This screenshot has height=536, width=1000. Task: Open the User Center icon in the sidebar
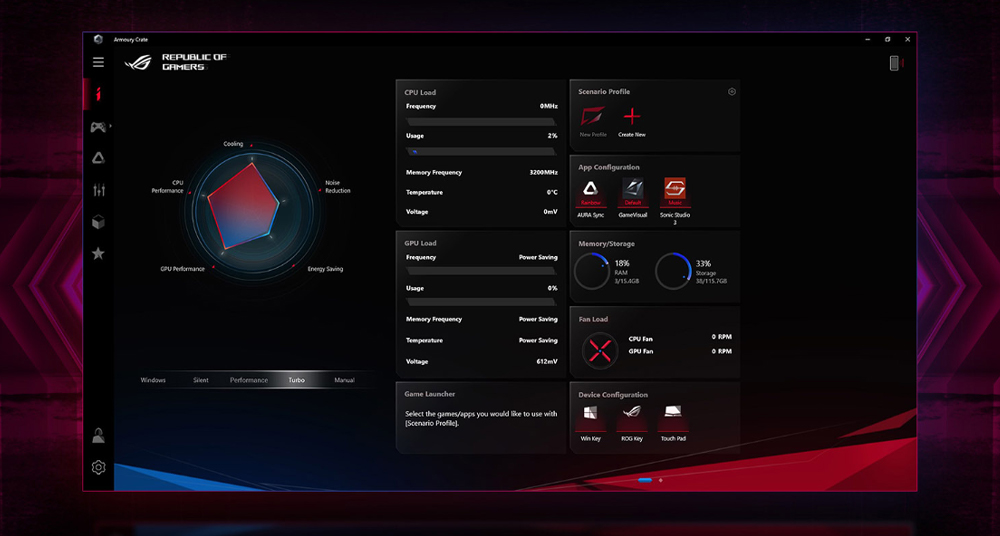(98, 436)
